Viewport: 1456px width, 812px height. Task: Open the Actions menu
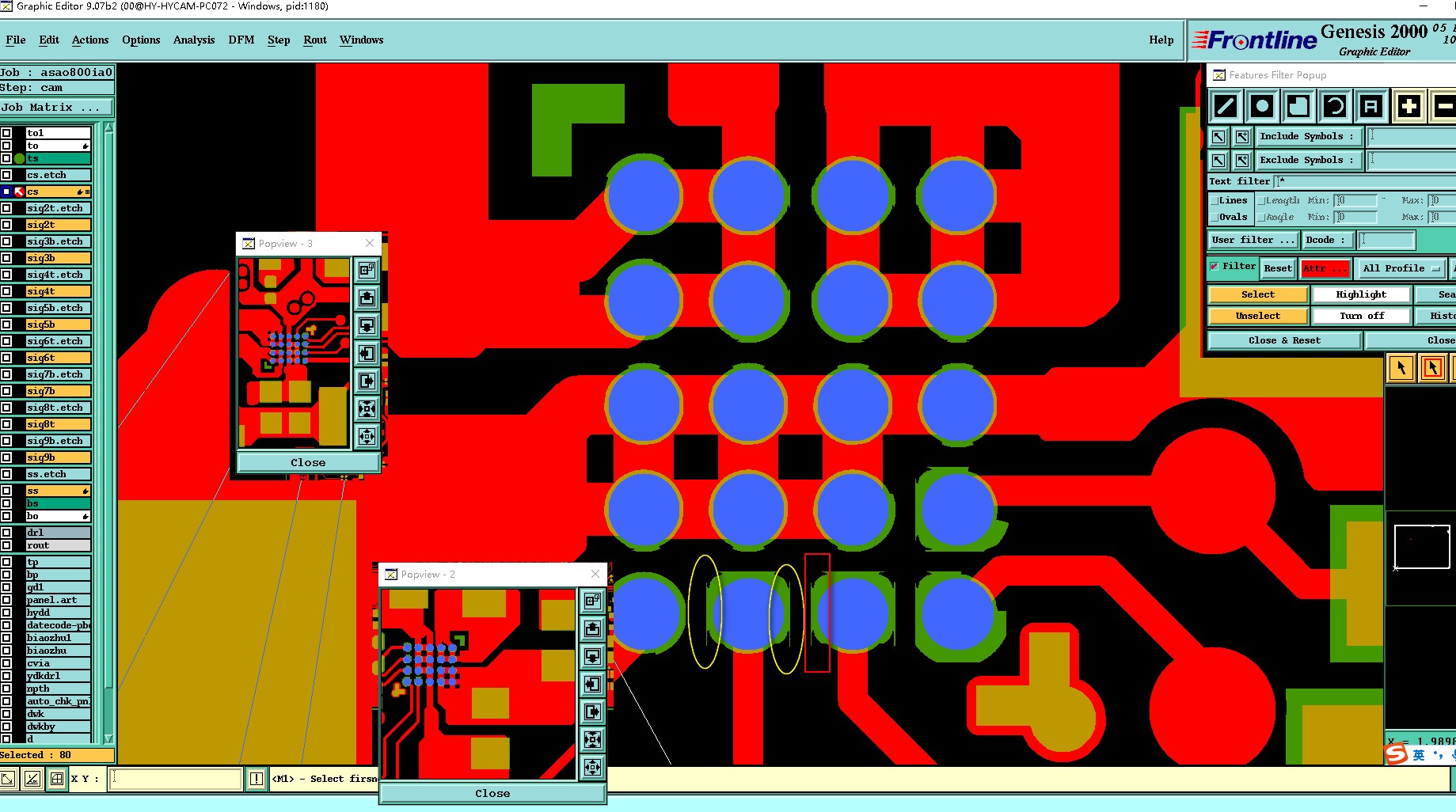(x=90, y=40)
